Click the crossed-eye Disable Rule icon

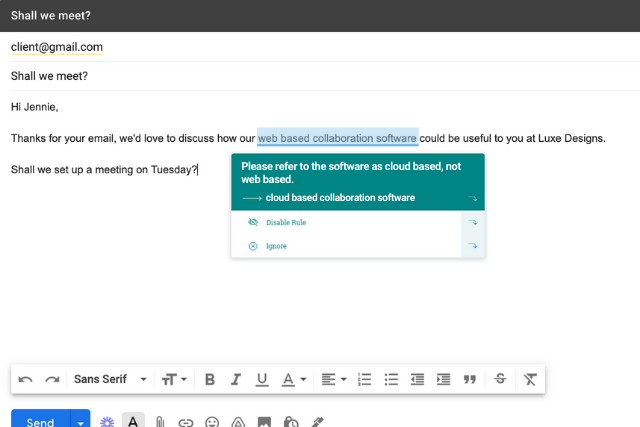coord(253,222)
